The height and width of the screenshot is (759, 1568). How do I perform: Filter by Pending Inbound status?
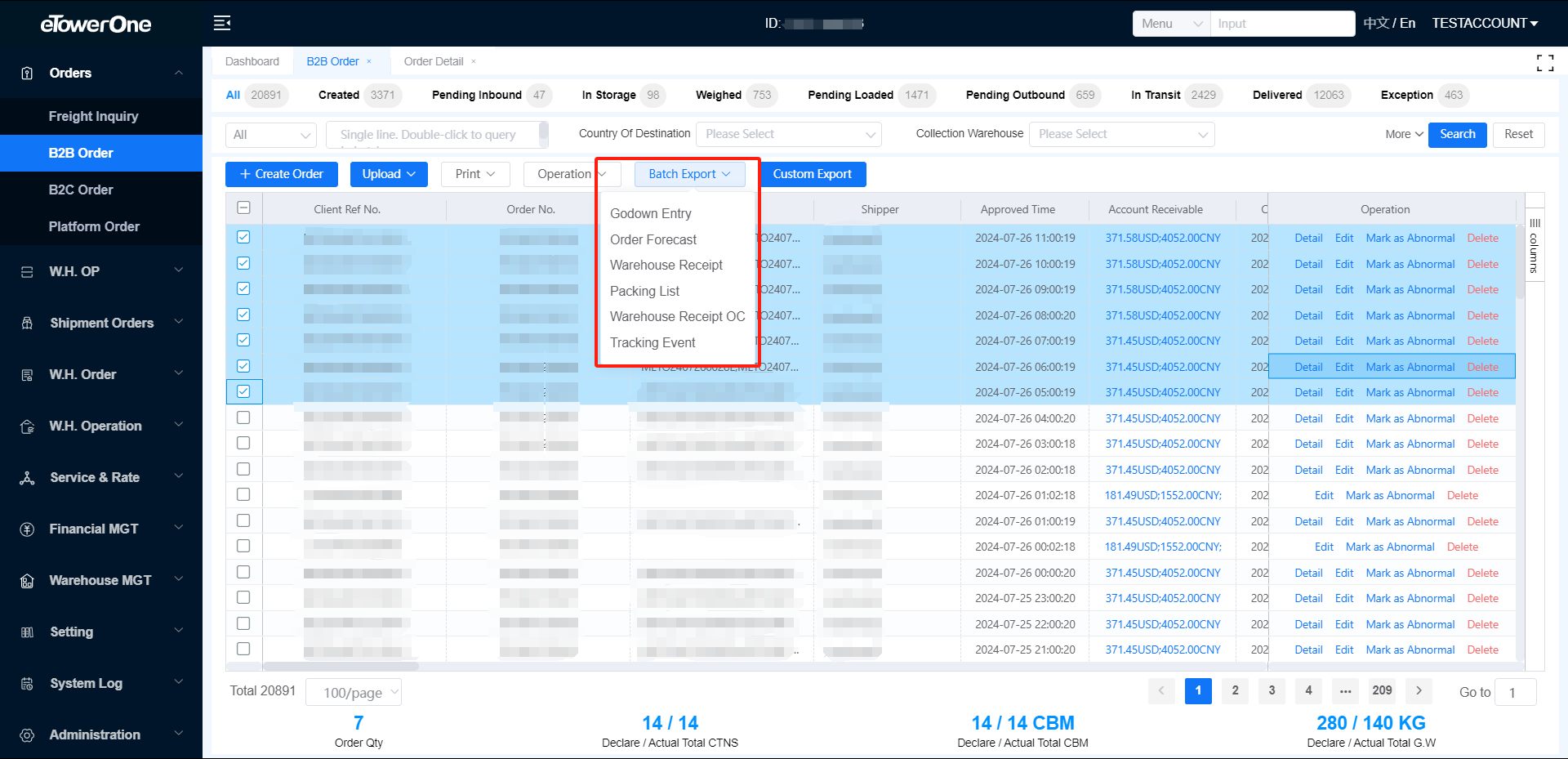[491, 95]
